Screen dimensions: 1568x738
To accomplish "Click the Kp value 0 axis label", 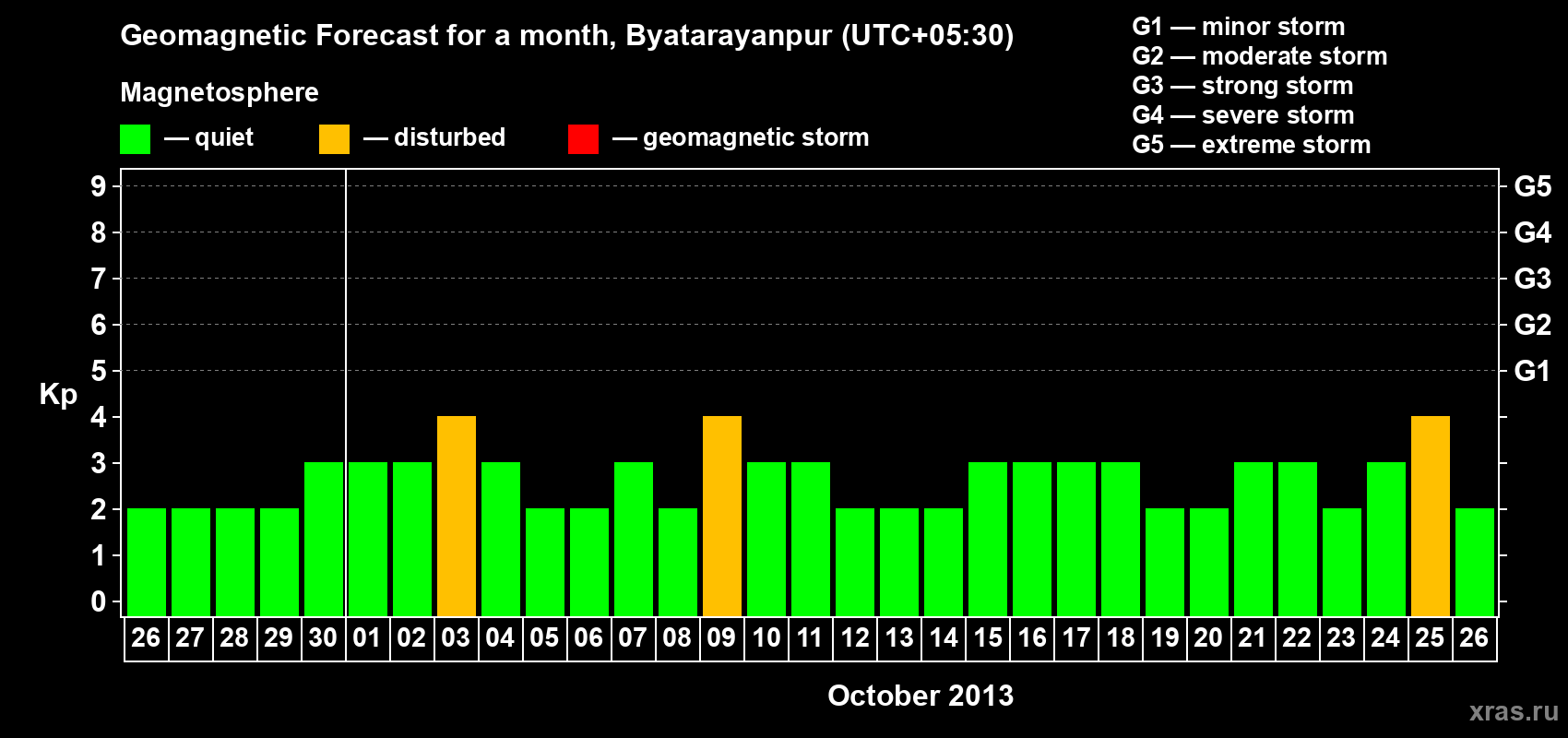I will (x=99, y=601).
